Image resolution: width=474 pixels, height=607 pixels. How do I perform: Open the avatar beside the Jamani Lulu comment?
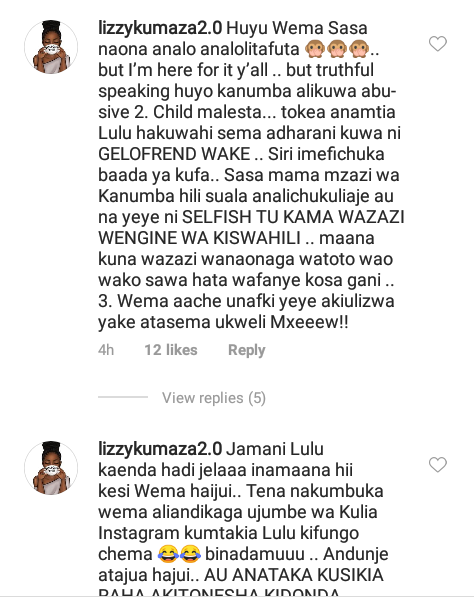coord(51,468)
